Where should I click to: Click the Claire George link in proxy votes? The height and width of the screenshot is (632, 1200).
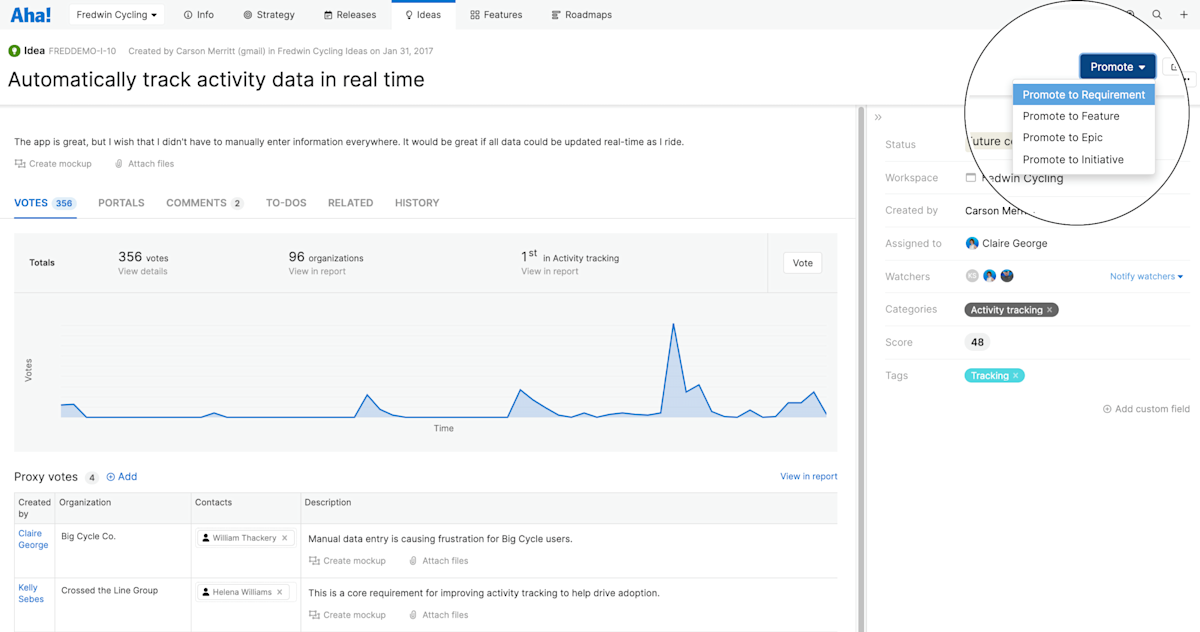pyautogui.click(x=33, y=540)
